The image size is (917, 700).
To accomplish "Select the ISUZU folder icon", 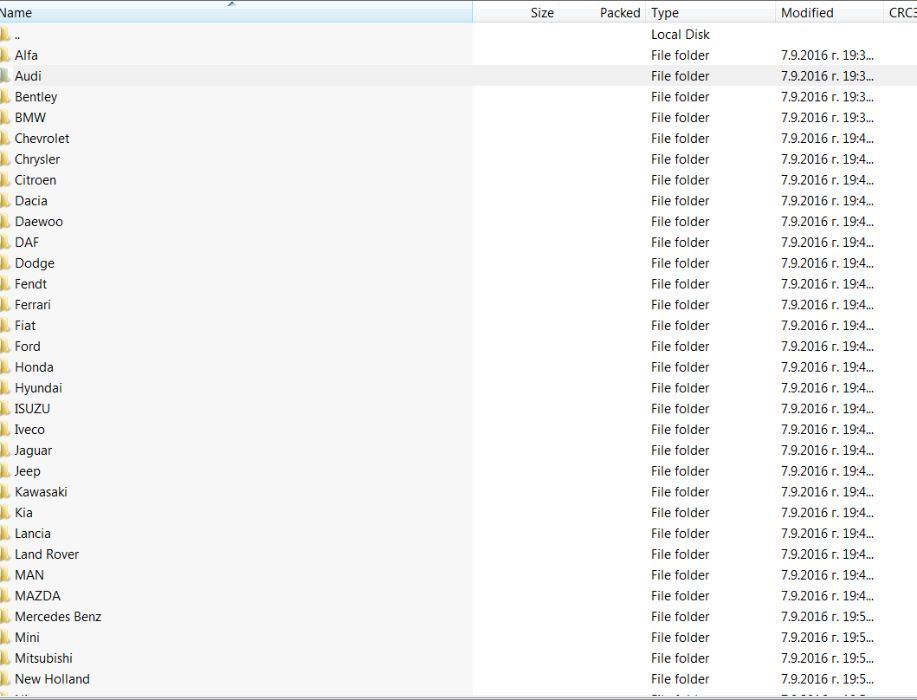I will (x=5, y=409).
